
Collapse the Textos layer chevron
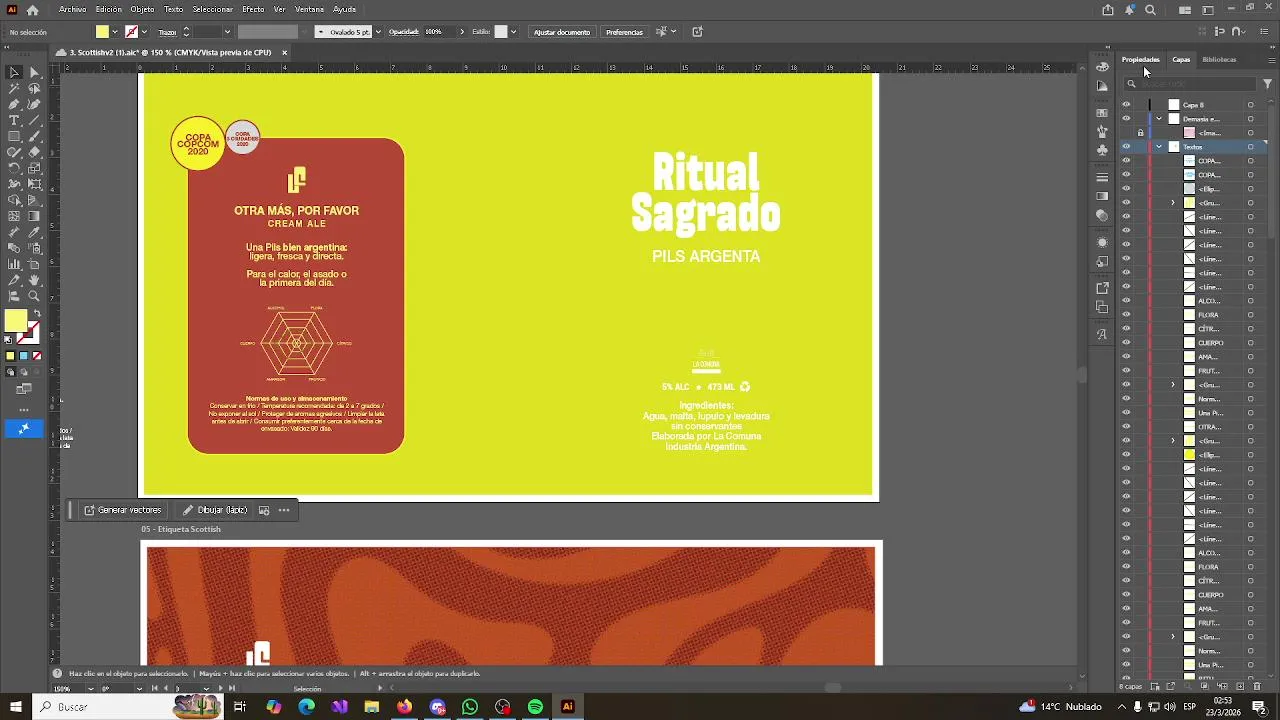coord(1159,147)
